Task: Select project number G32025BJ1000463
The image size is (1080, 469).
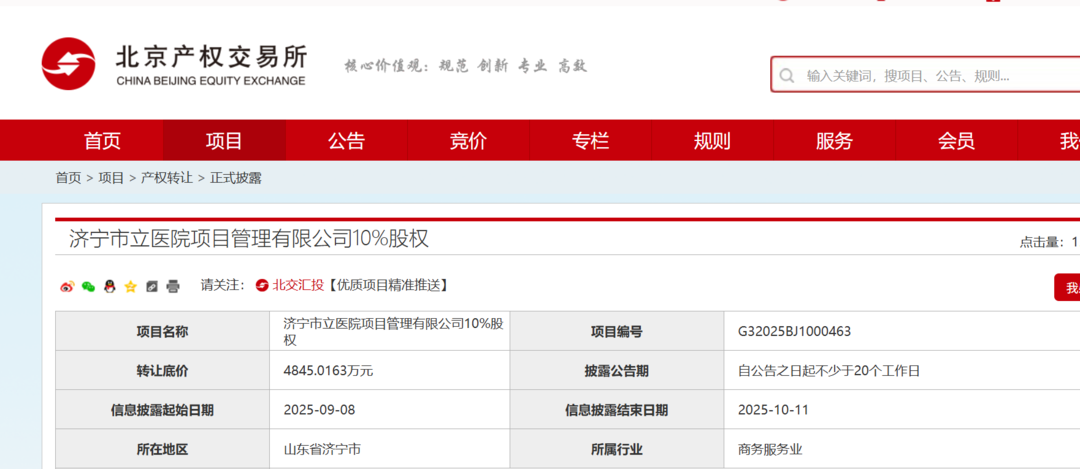Action: pos(794,332)
